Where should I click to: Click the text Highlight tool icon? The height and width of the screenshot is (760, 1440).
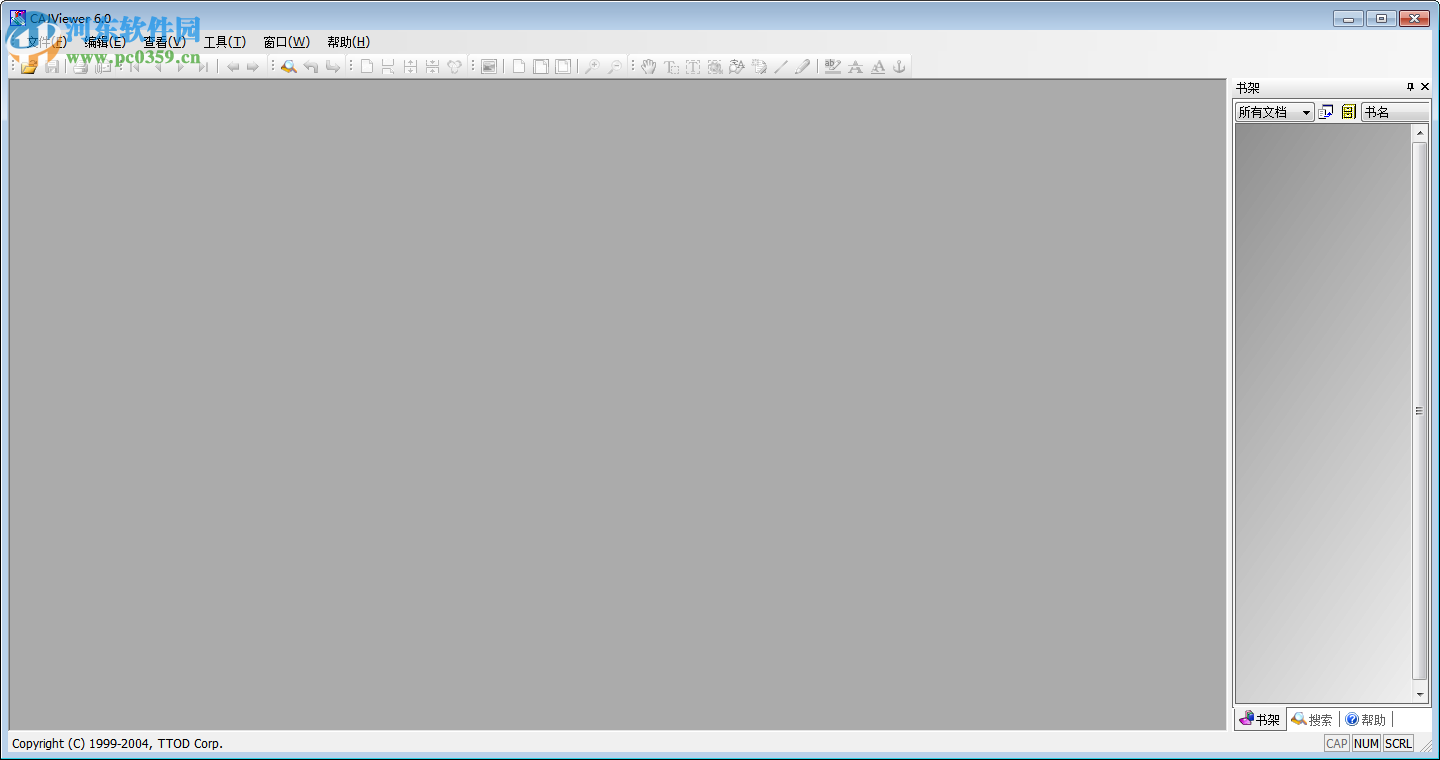(x=832, y=66)
